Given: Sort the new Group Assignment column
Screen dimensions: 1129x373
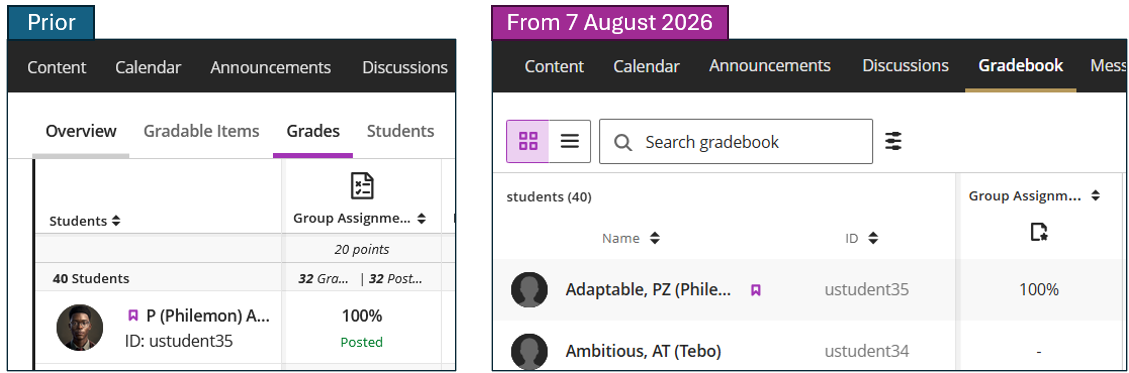Looking at the screenshot, I should (x=1095, y=195).
